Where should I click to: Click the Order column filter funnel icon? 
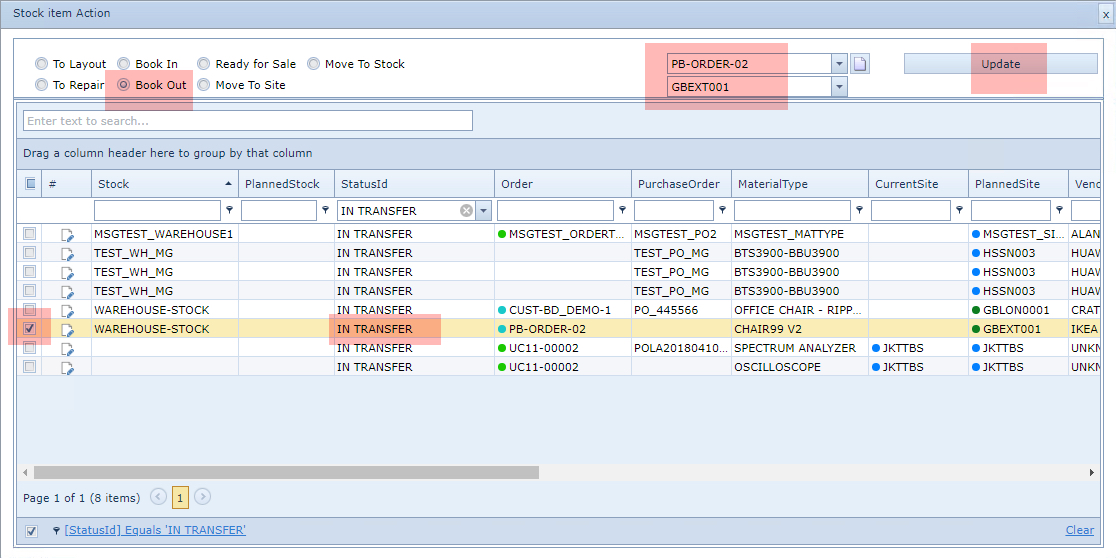click(x=622, y=211)
